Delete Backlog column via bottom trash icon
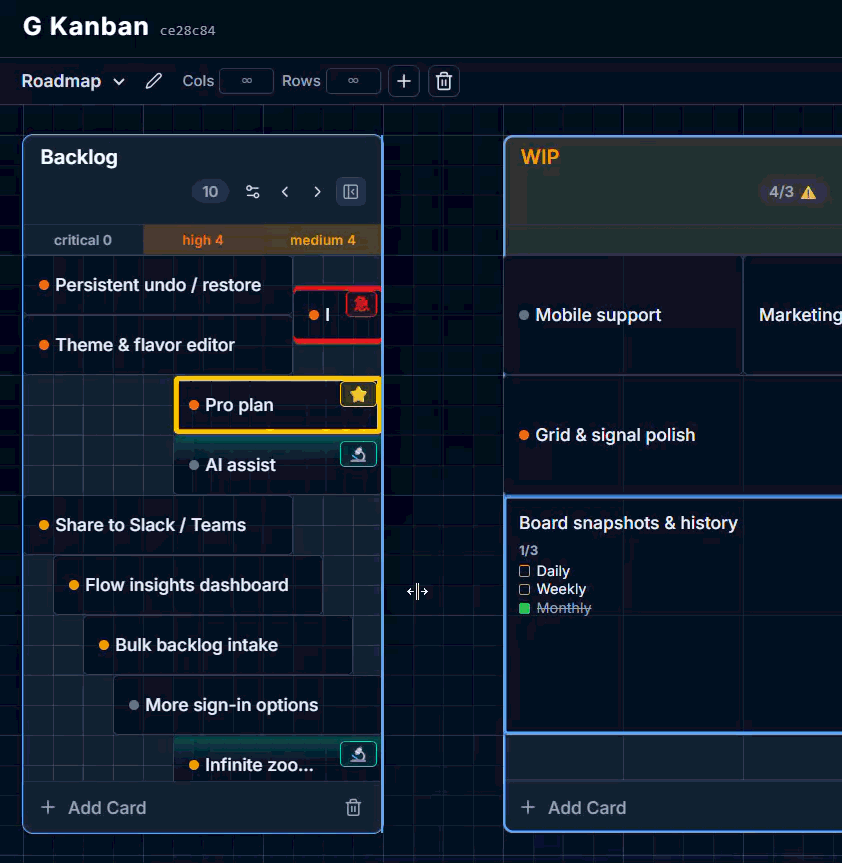The width and height of the screenshot is (842, 866). (x=353, y=807)
